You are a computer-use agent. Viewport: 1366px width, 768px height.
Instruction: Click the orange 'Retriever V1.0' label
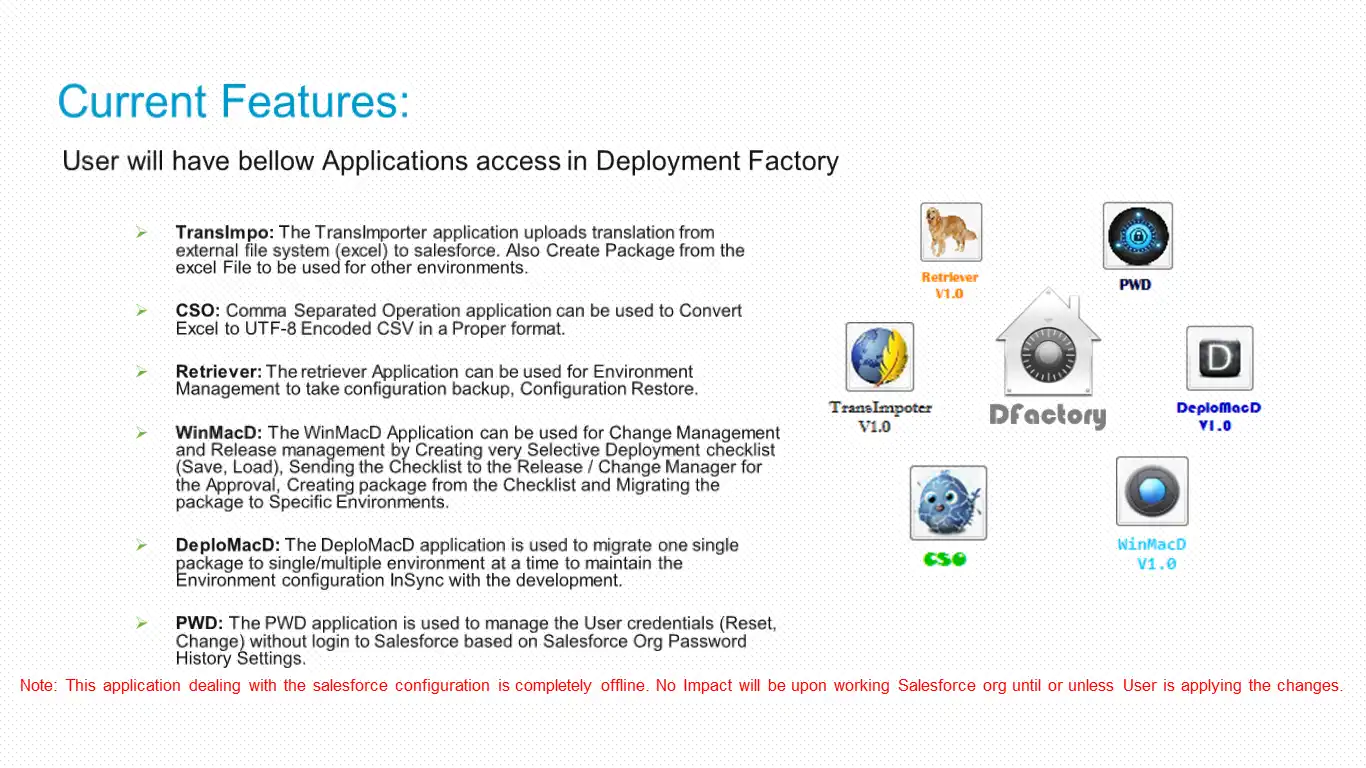tap(949, 285)
